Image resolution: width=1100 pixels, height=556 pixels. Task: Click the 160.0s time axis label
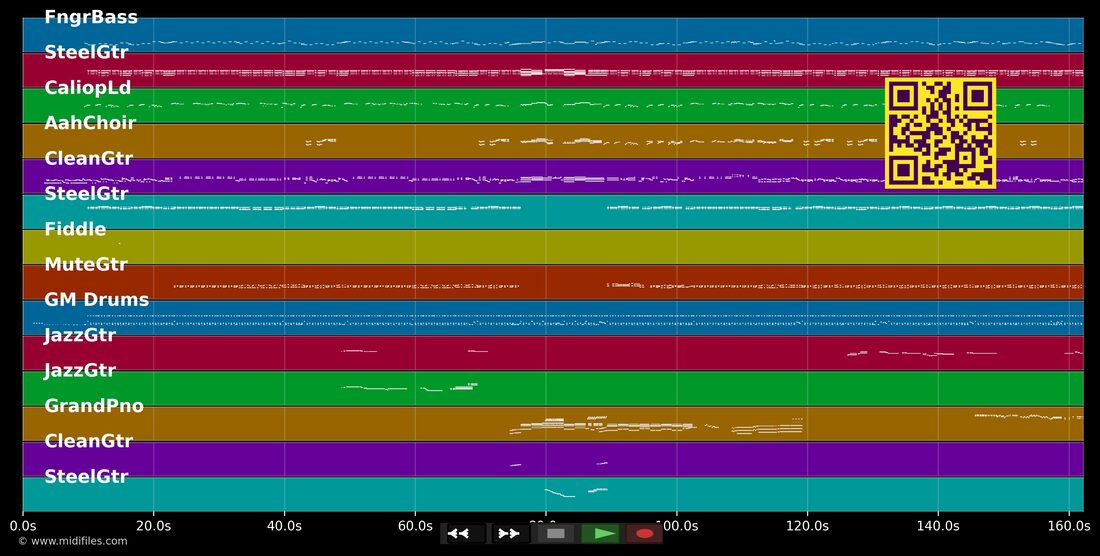tap(1068, 525)
